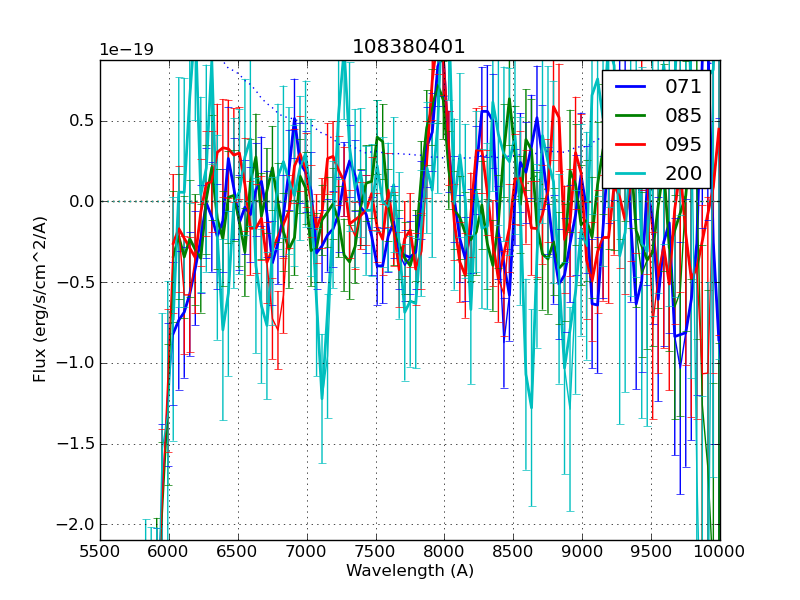The image size is (800, 600).
Task: Click the 8500 x-axis tick label
Action: (514, 551)
